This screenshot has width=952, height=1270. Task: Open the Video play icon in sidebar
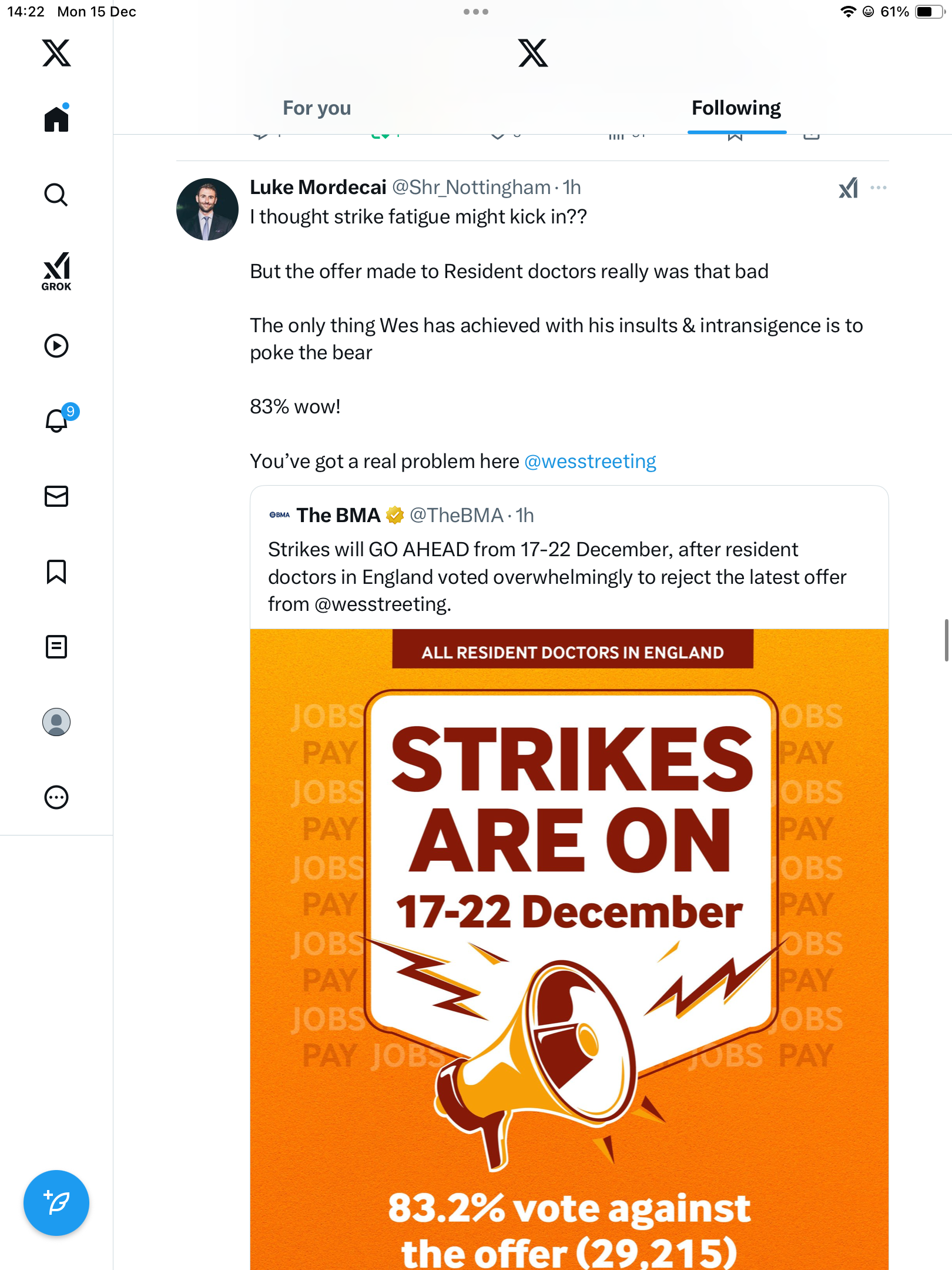(x=56, y=346)
